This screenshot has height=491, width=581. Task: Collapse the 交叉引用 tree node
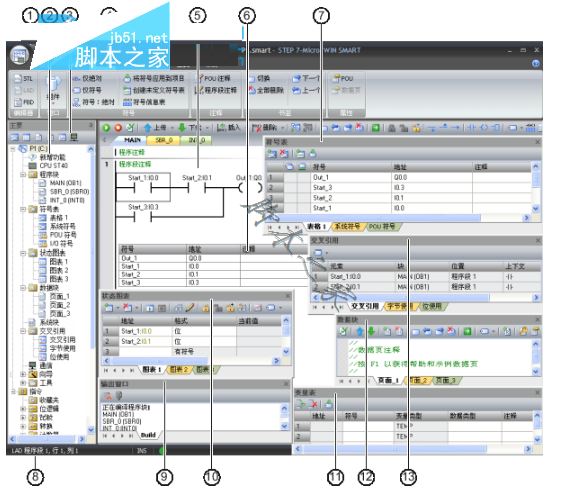pos(23,331)
